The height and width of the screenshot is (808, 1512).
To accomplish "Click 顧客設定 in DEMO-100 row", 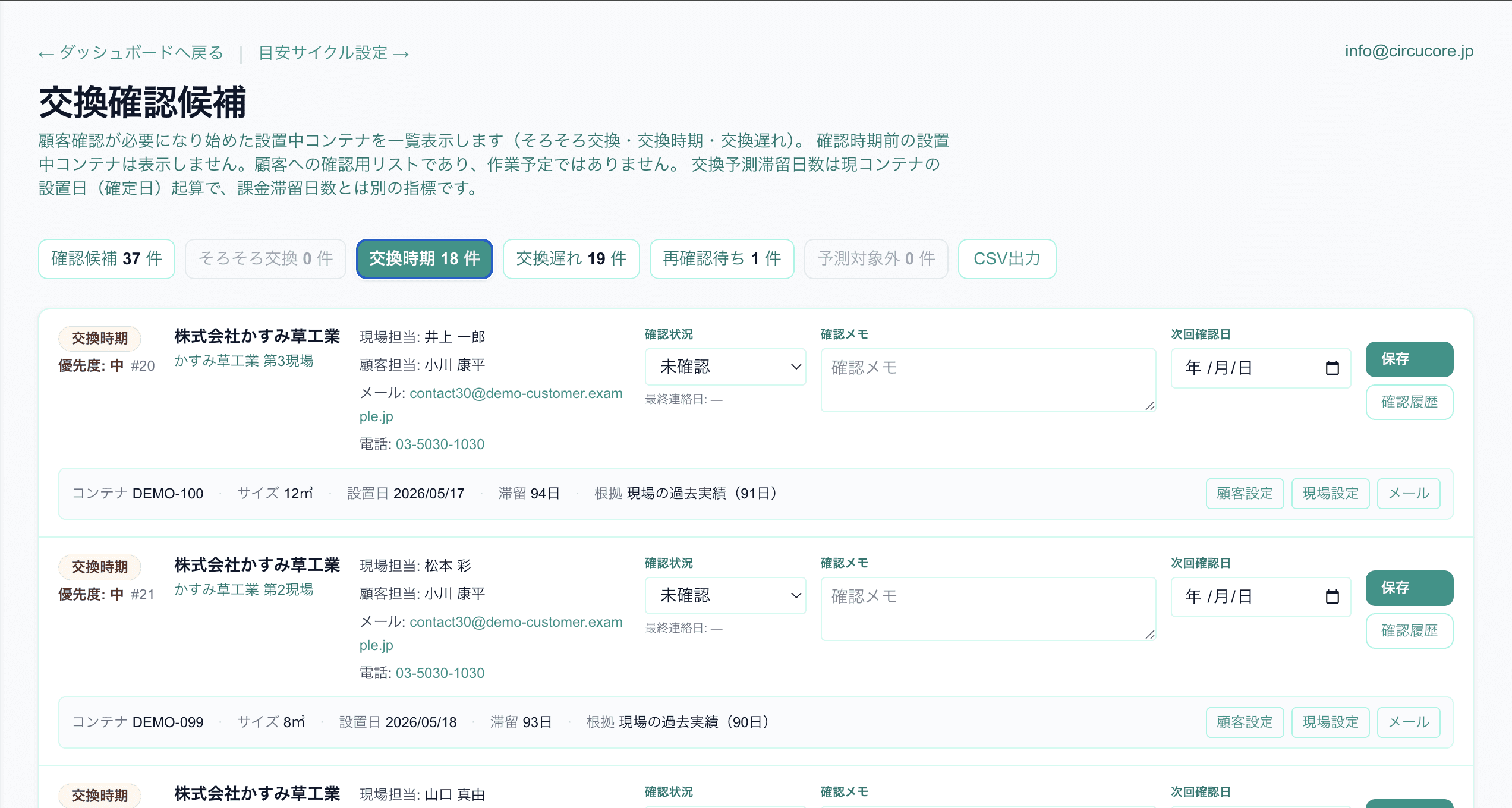I will pyautogui.click(x=1245, y=494).
